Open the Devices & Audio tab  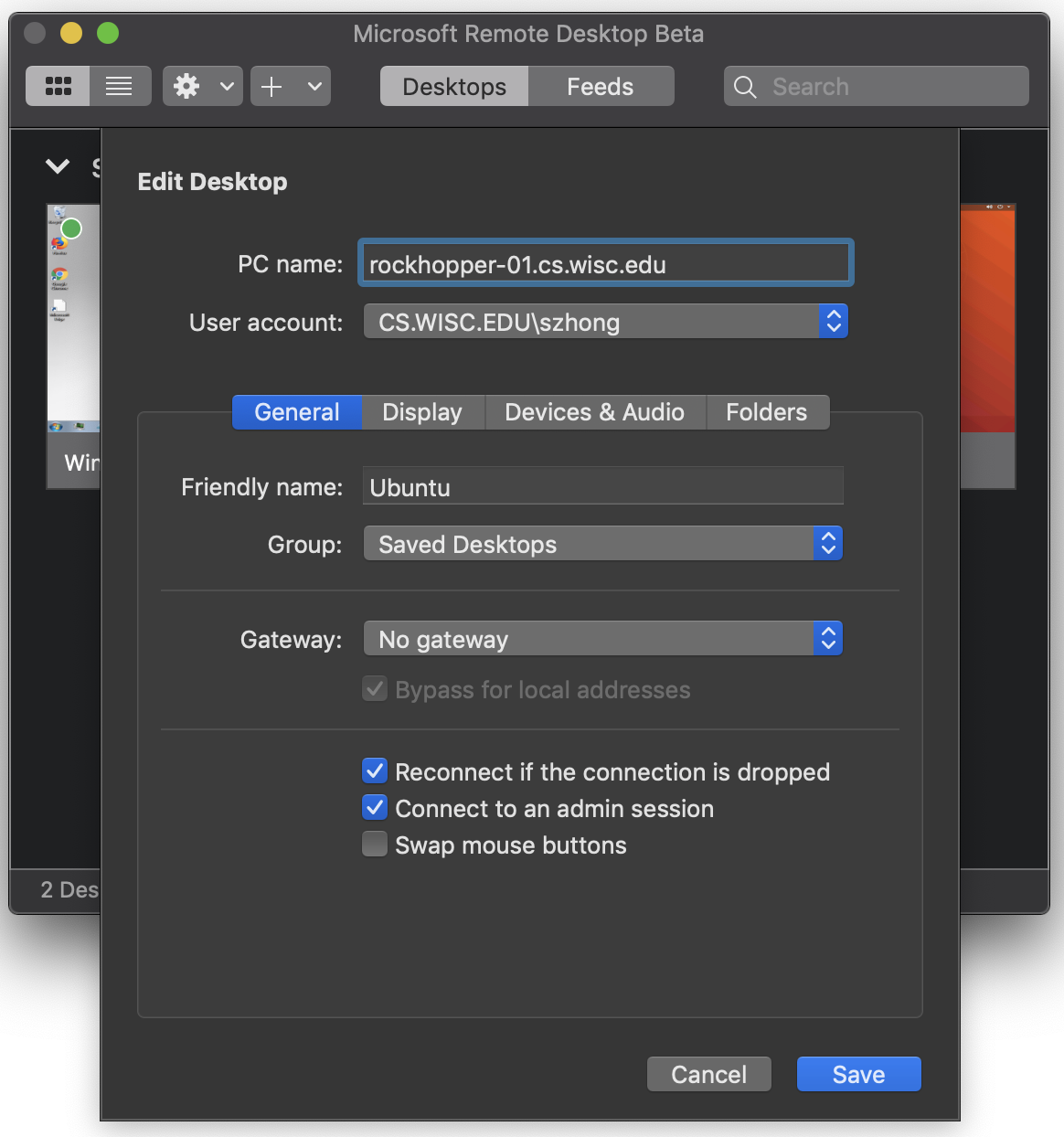coord(594,412)
